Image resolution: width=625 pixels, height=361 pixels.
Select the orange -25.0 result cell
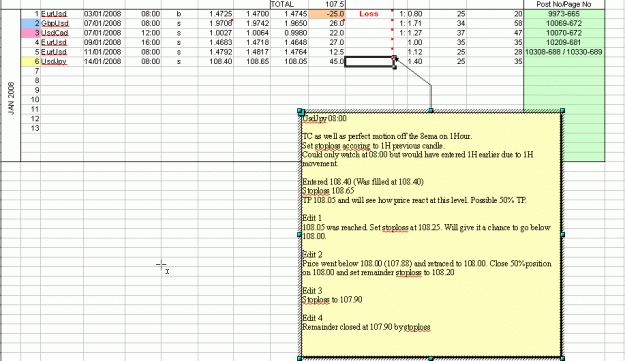click(327, 14)
